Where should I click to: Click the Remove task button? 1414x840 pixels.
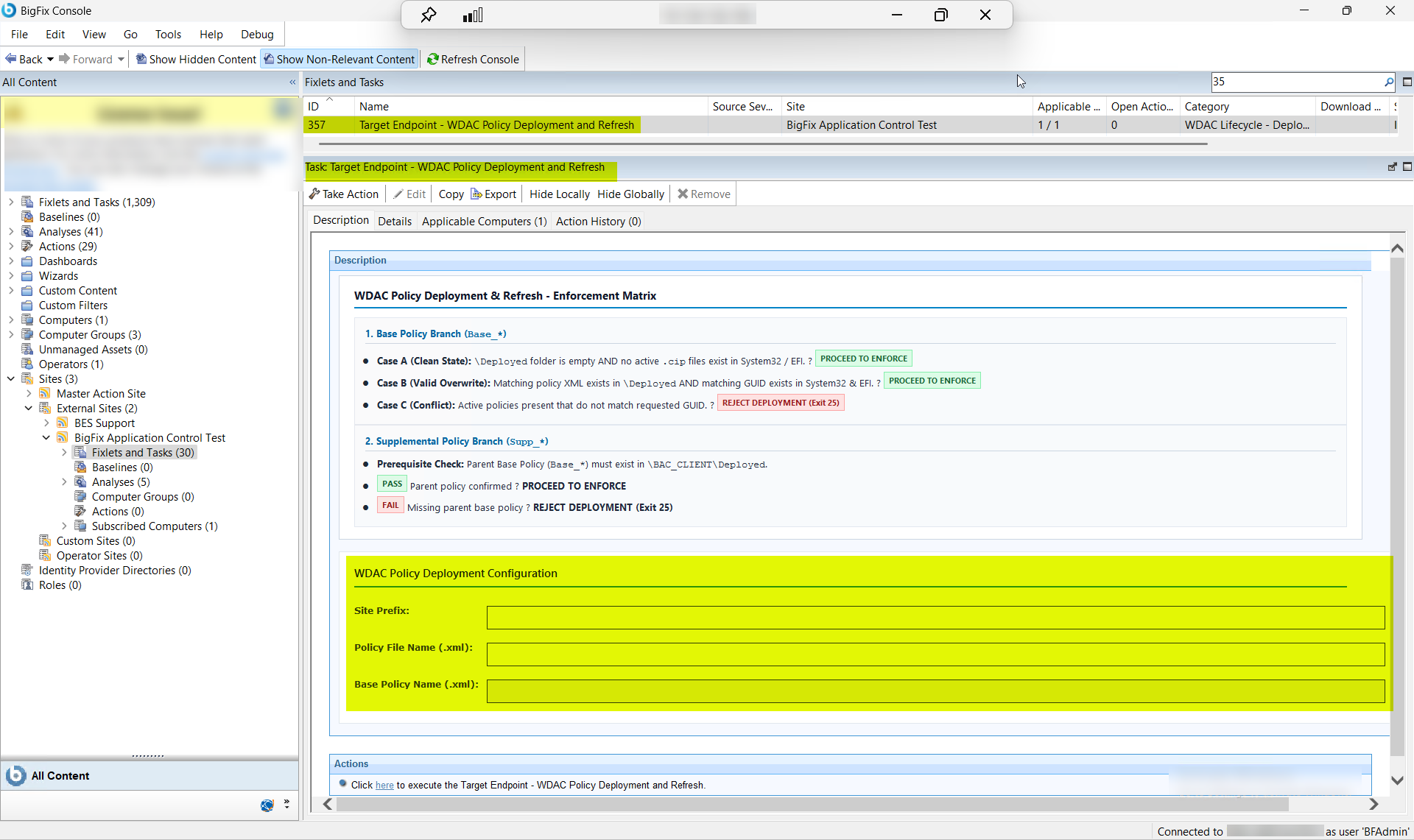pyautogui.click(x=704, y=194)
